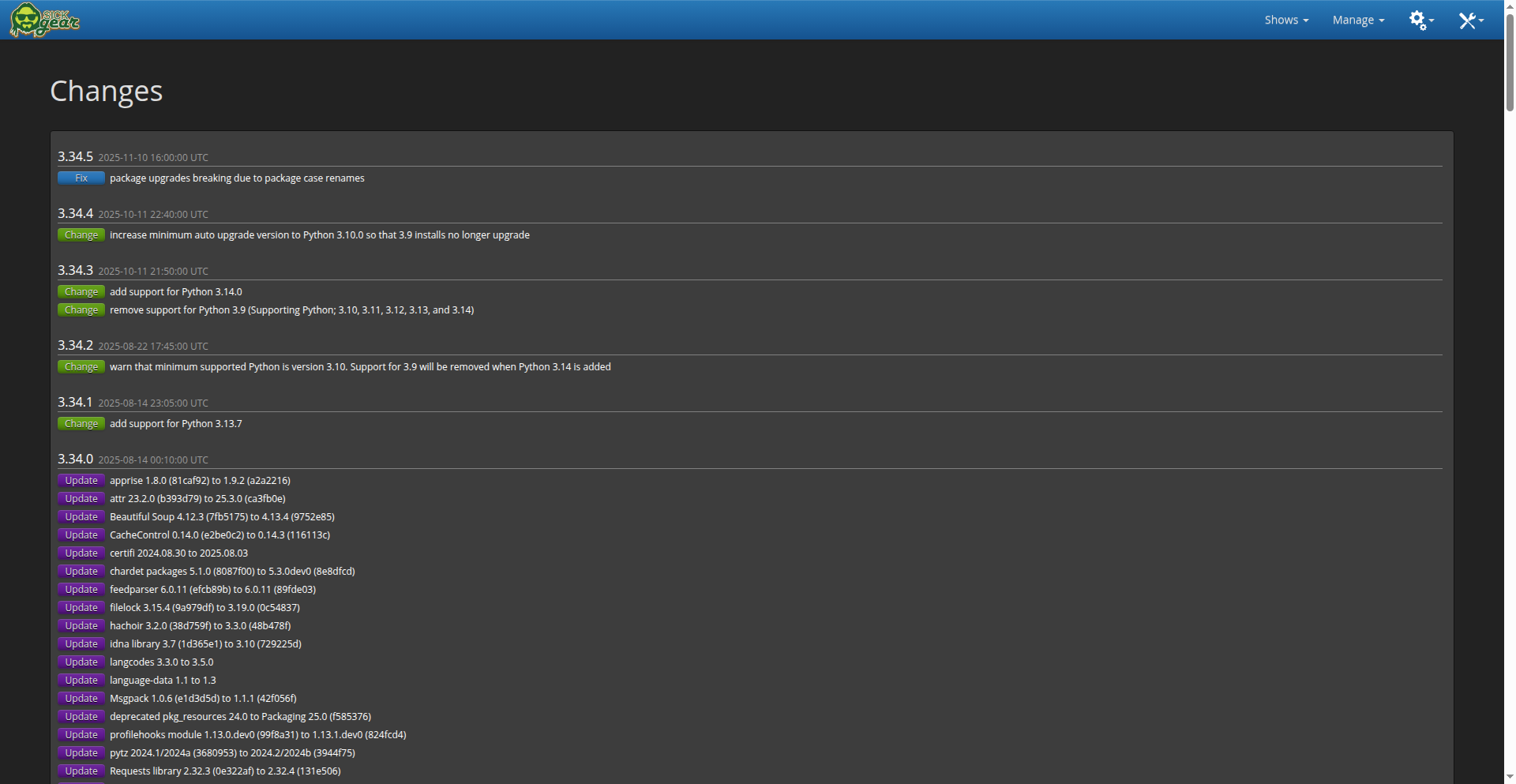Viewport: 1516px width, 784px height.
Task: Click the Fix badge under 3.34.5
Action: tap(81, 178)
